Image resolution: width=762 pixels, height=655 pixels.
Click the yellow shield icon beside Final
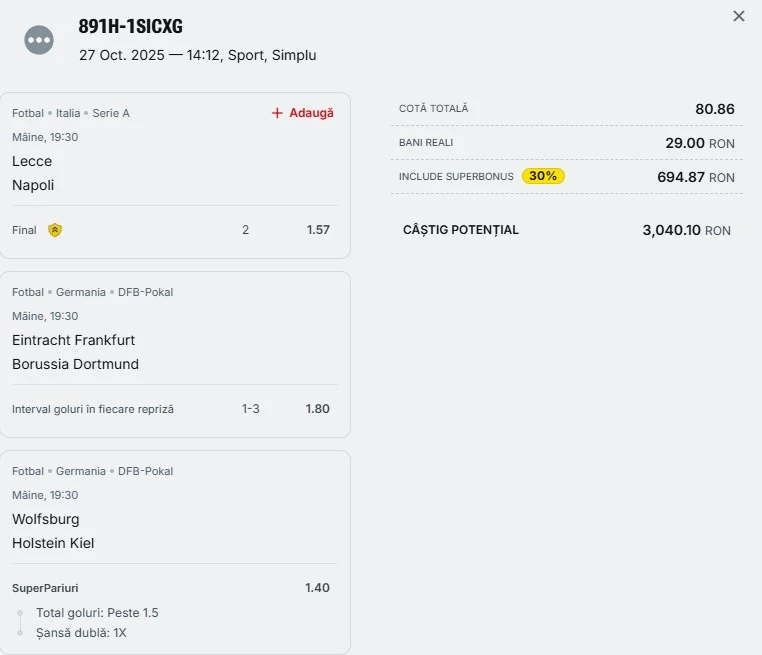(55, 230)
